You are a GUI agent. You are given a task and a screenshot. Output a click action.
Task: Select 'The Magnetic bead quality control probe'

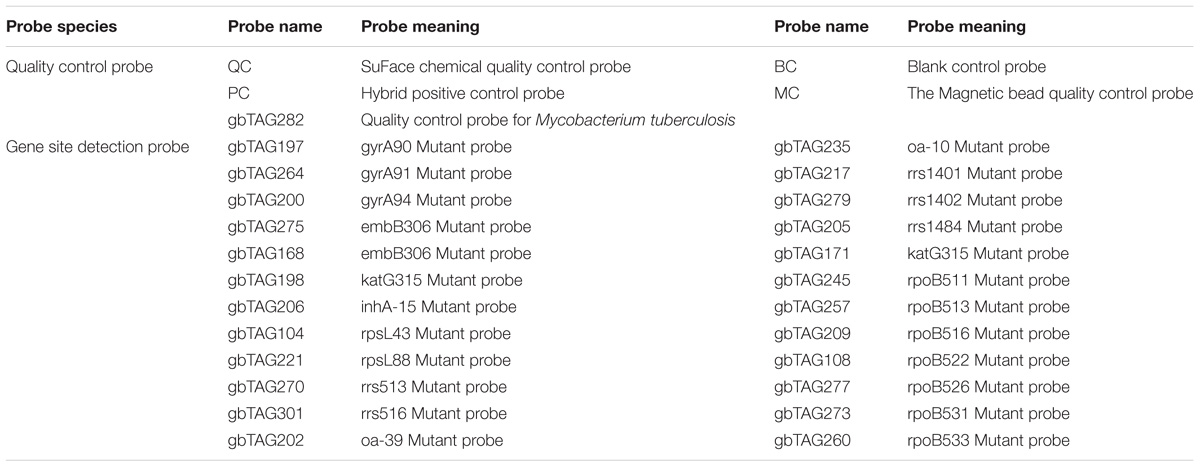[1050, 94]
